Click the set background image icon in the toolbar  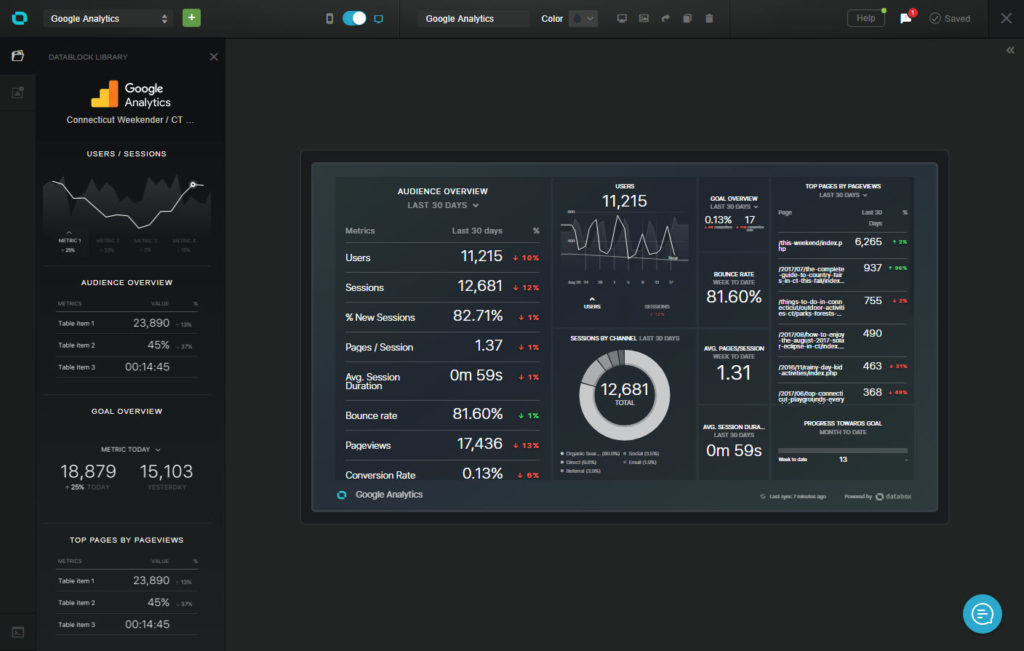tap(643, 18)
